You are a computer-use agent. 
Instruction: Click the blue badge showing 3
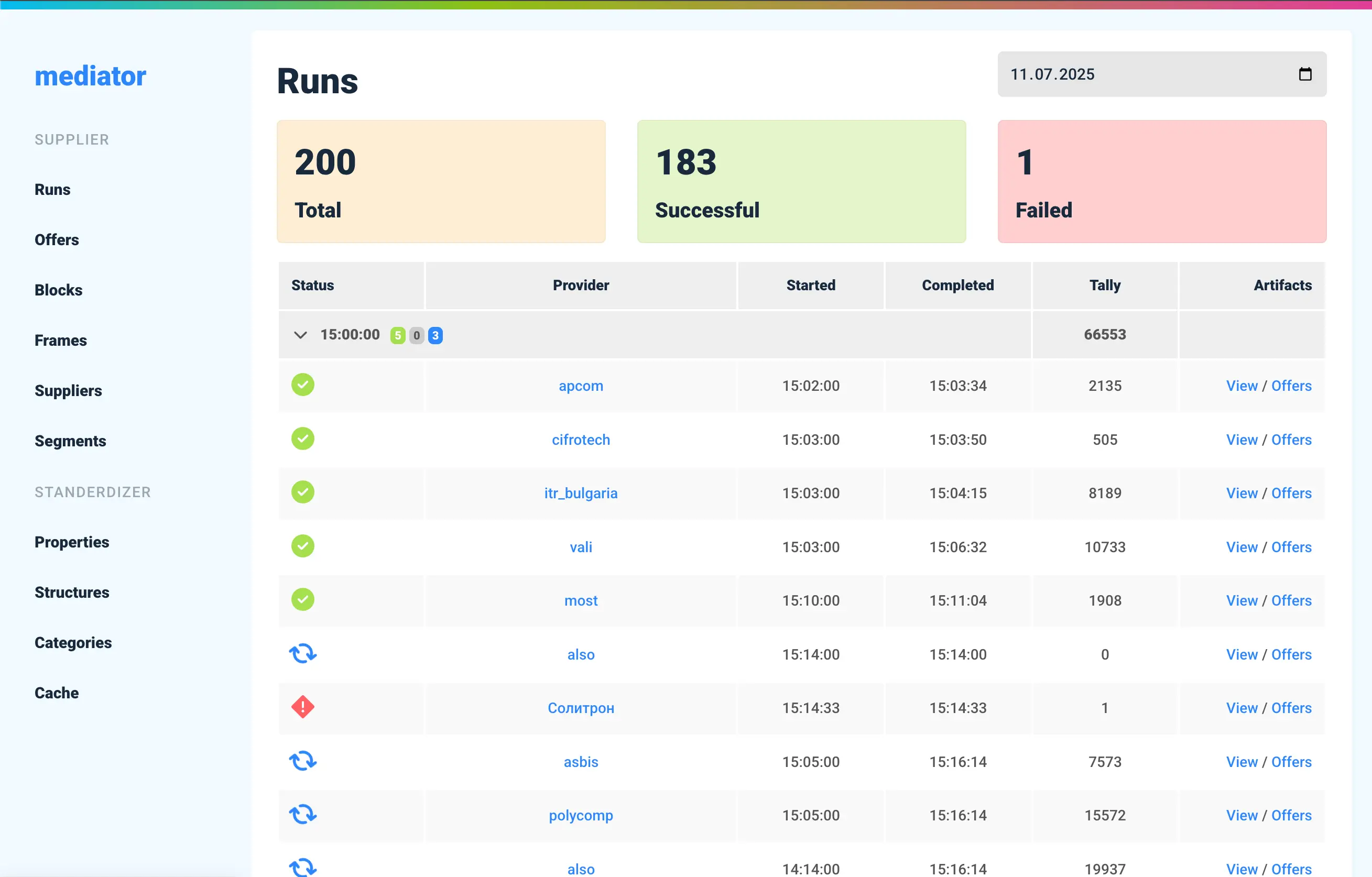pyautogui.click(x=435, y=335)
